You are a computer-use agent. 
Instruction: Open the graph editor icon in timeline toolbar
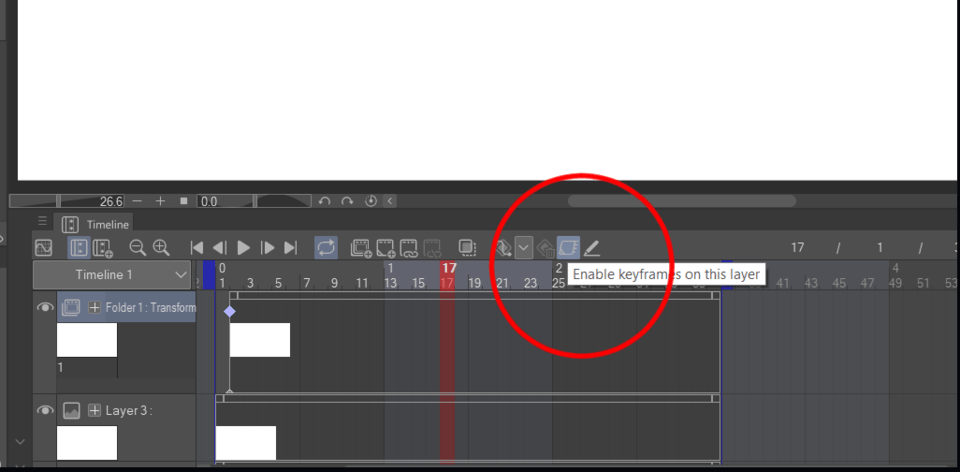[x=43, y=248]
